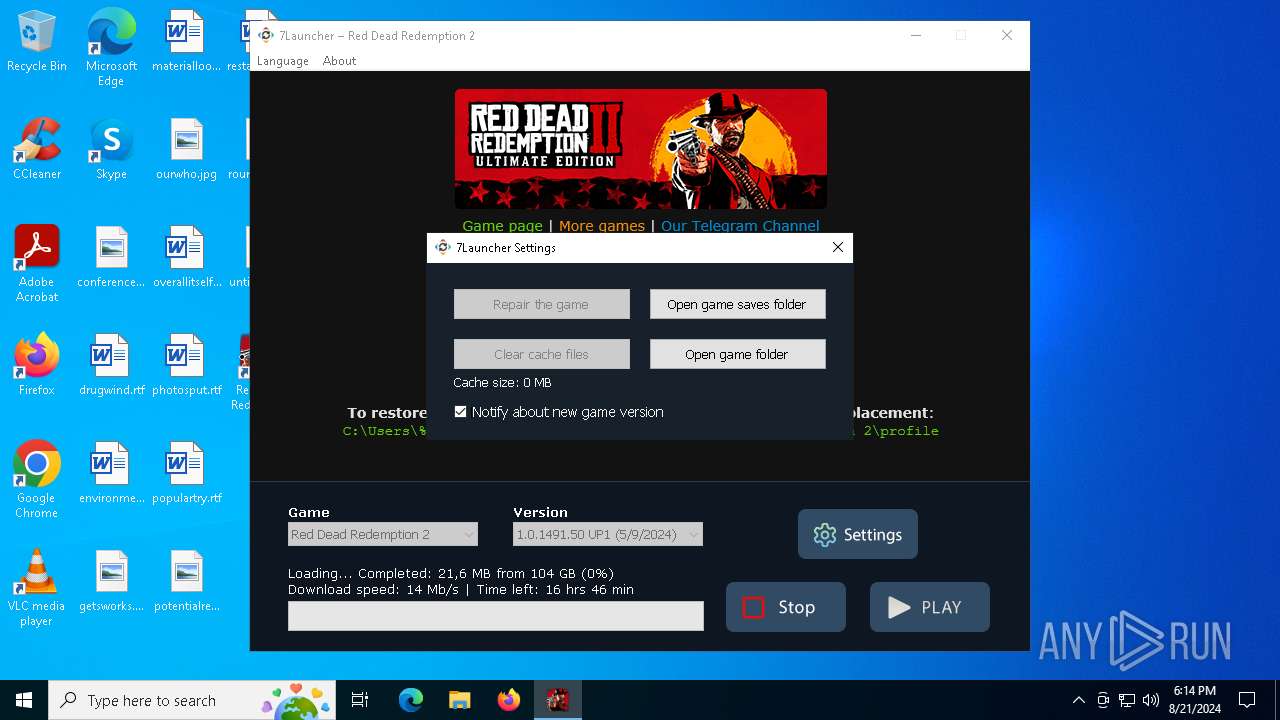Open populartry.rtf document on desktop
The width and height of the screenshot is (1280, 720).
pyautogui.click(x=186, y=473)
